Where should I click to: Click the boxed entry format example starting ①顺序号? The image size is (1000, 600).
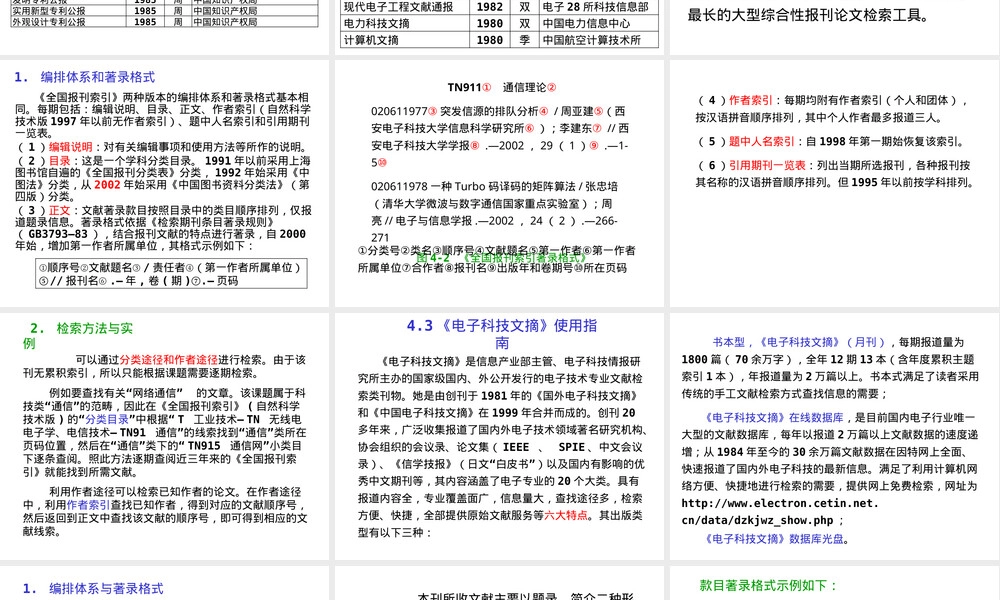172,274
